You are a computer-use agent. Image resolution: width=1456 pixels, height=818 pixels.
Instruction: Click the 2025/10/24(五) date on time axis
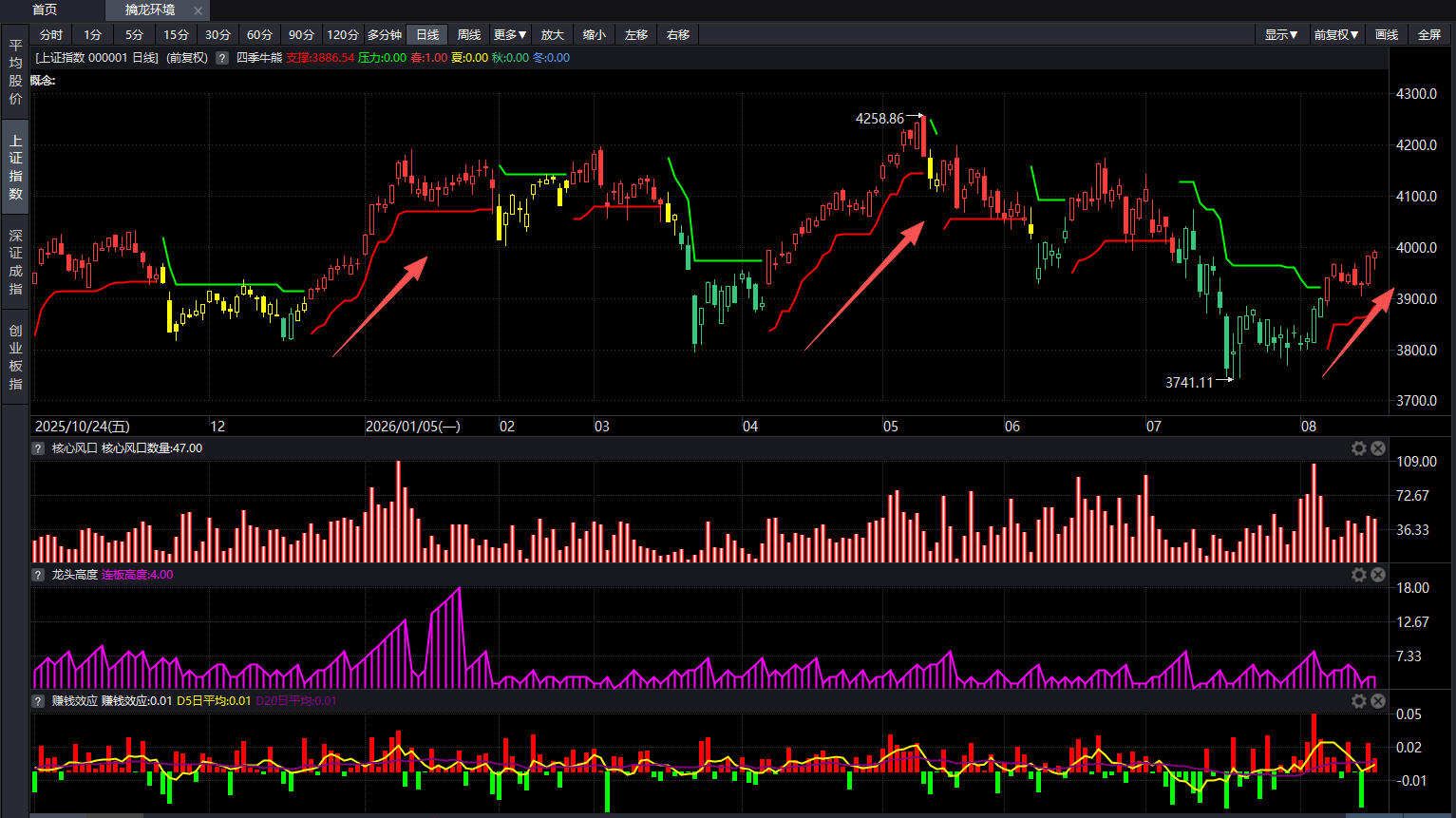83,427
